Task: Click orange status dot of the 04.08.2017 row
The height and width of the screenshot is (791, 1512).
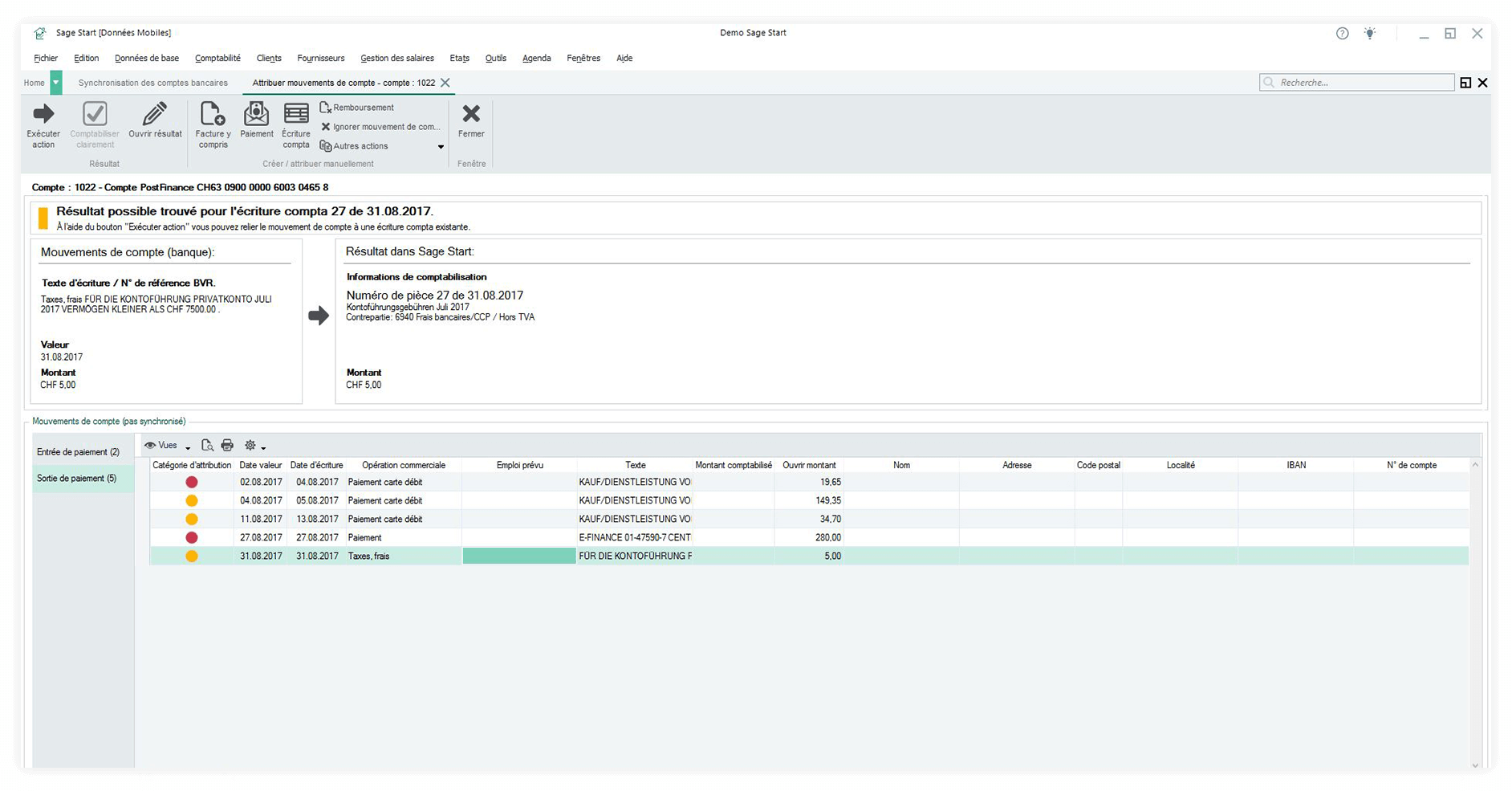Action: point(192,501)
